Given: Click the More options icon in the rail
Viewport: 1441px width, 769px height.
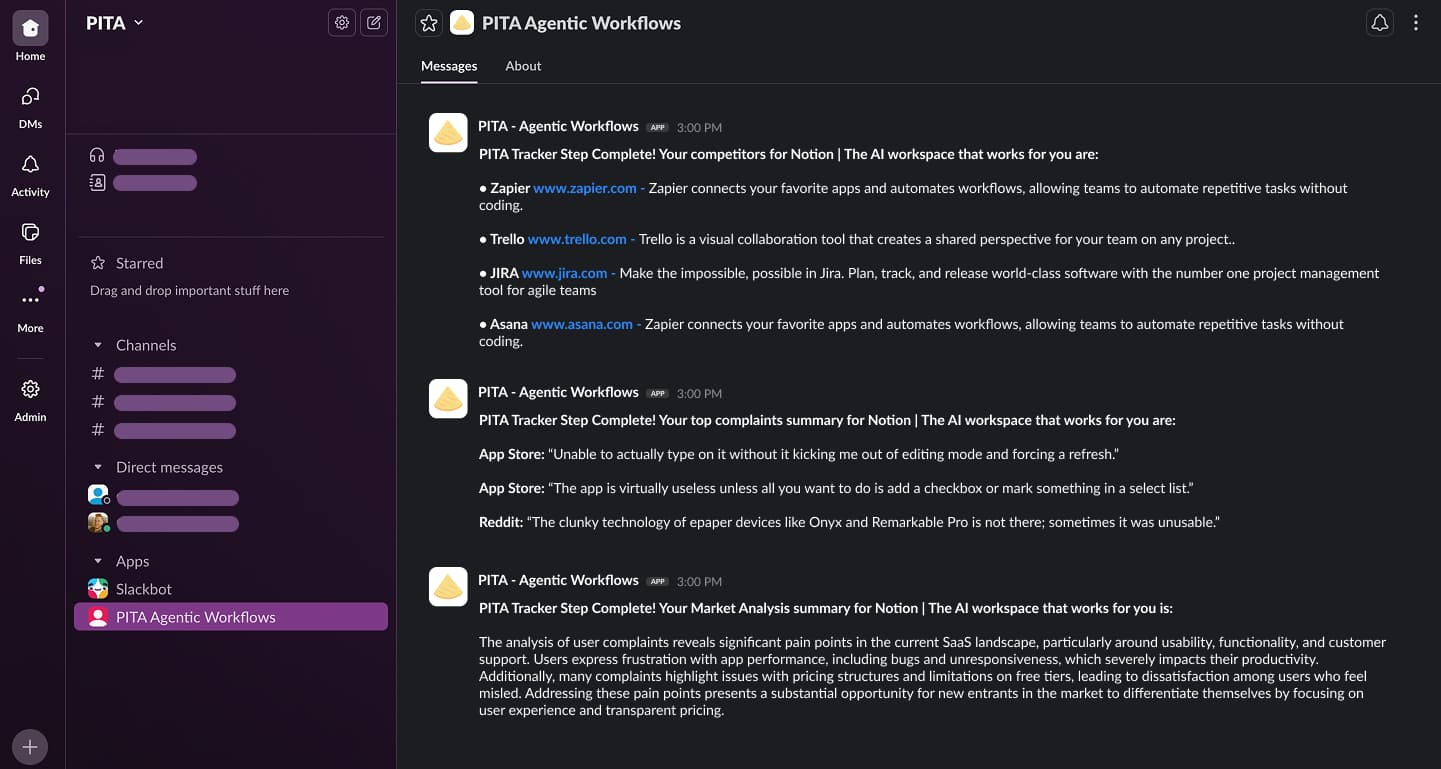Looking at the screenshot, I should (29, 298).
